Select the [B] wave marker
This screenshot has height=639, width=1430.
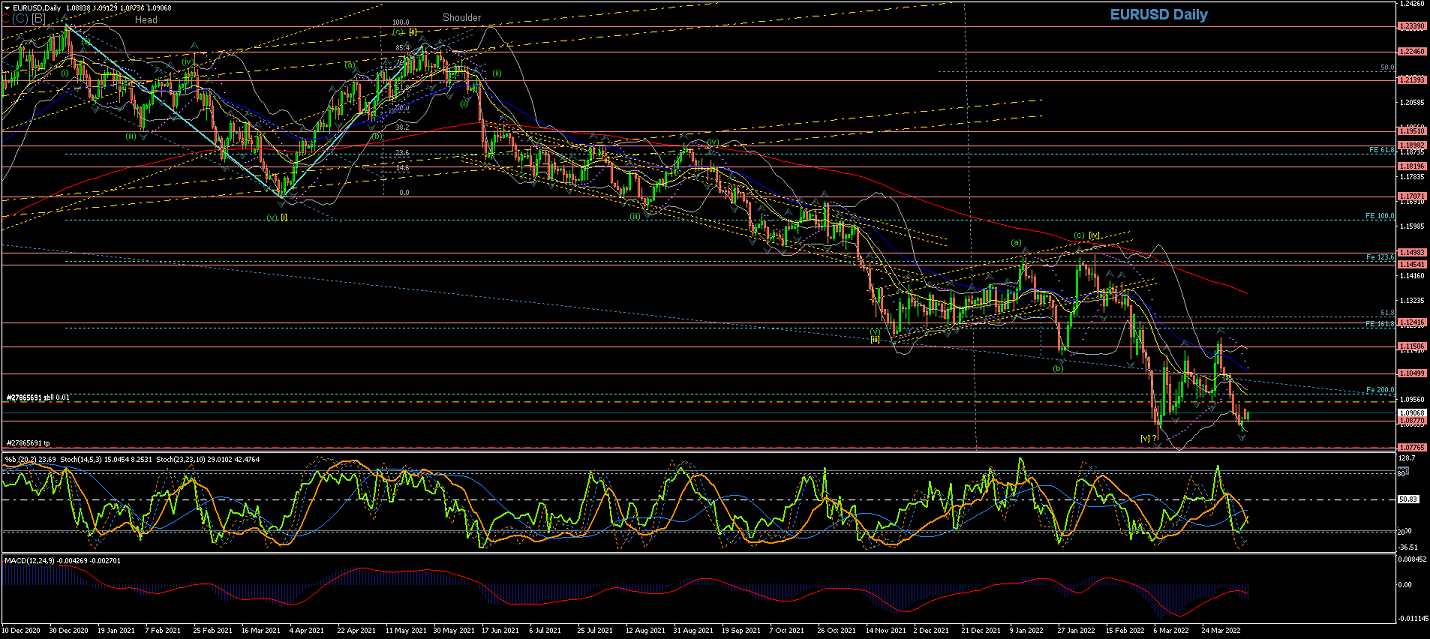(37, 18)
